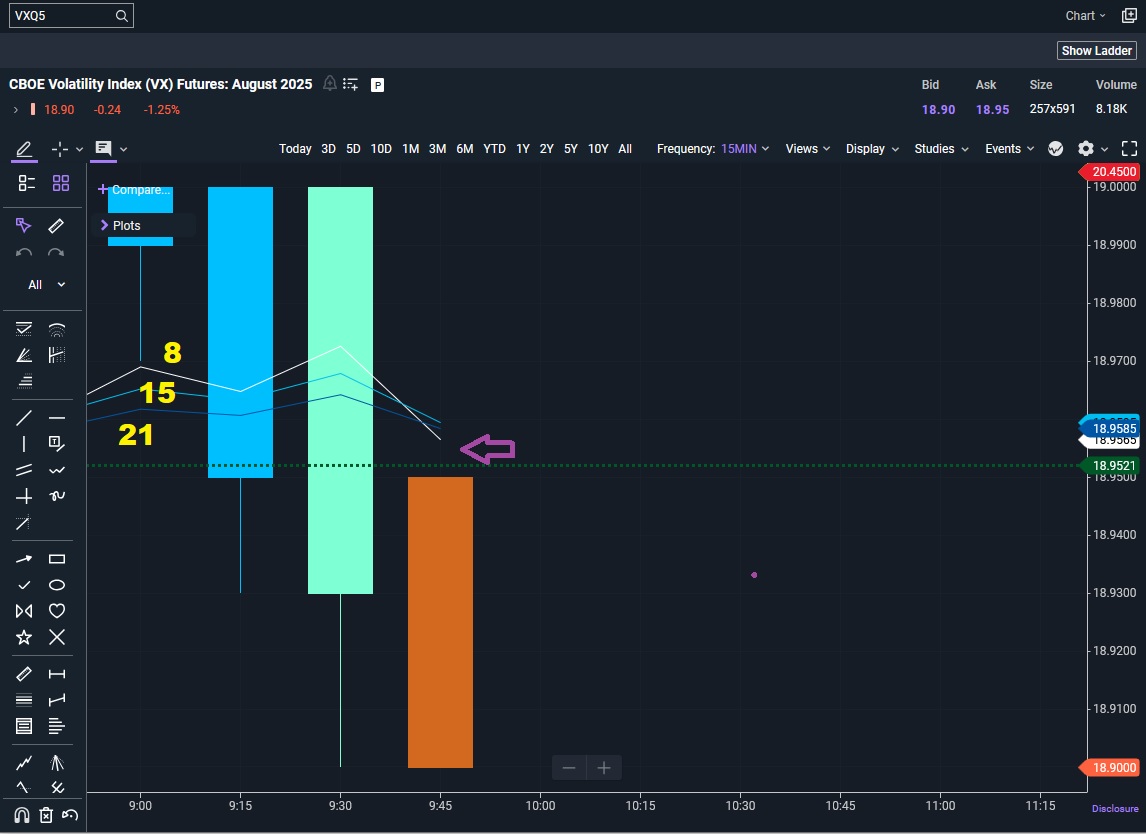Select the checkmark shape tool

point(23,585)
